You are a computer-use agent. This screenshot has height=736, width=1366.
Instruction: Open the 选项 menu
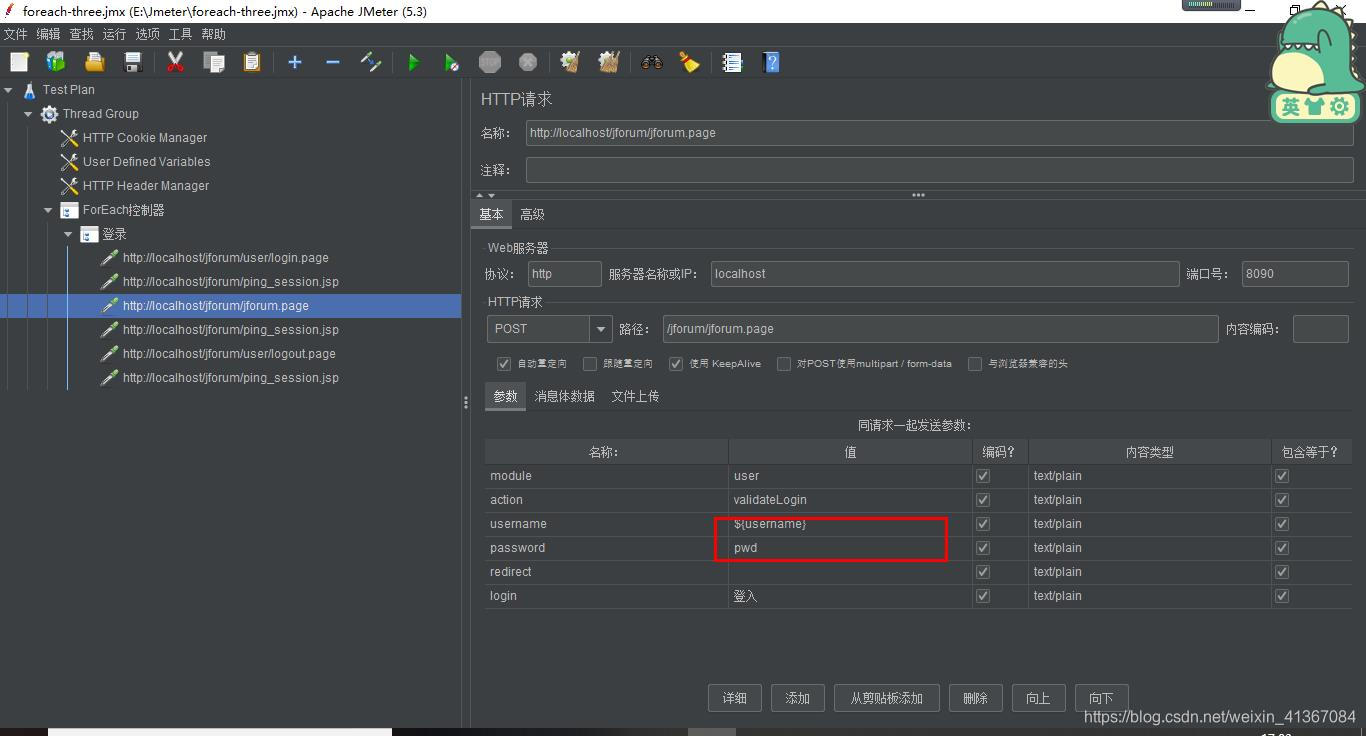(147, 34)
